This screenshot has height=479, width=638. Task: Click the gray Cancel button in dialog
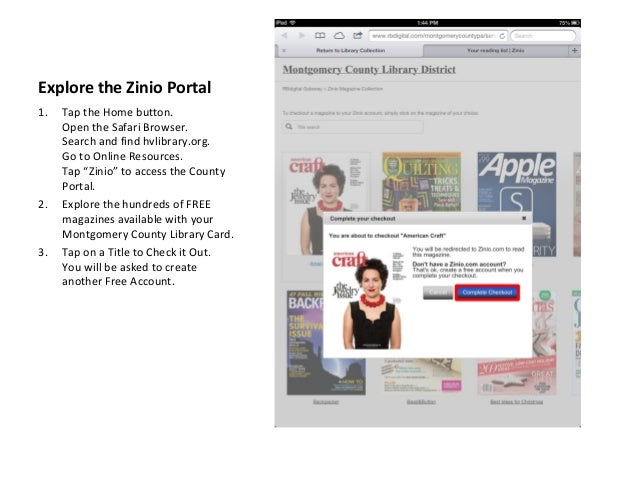coord(438,293)
